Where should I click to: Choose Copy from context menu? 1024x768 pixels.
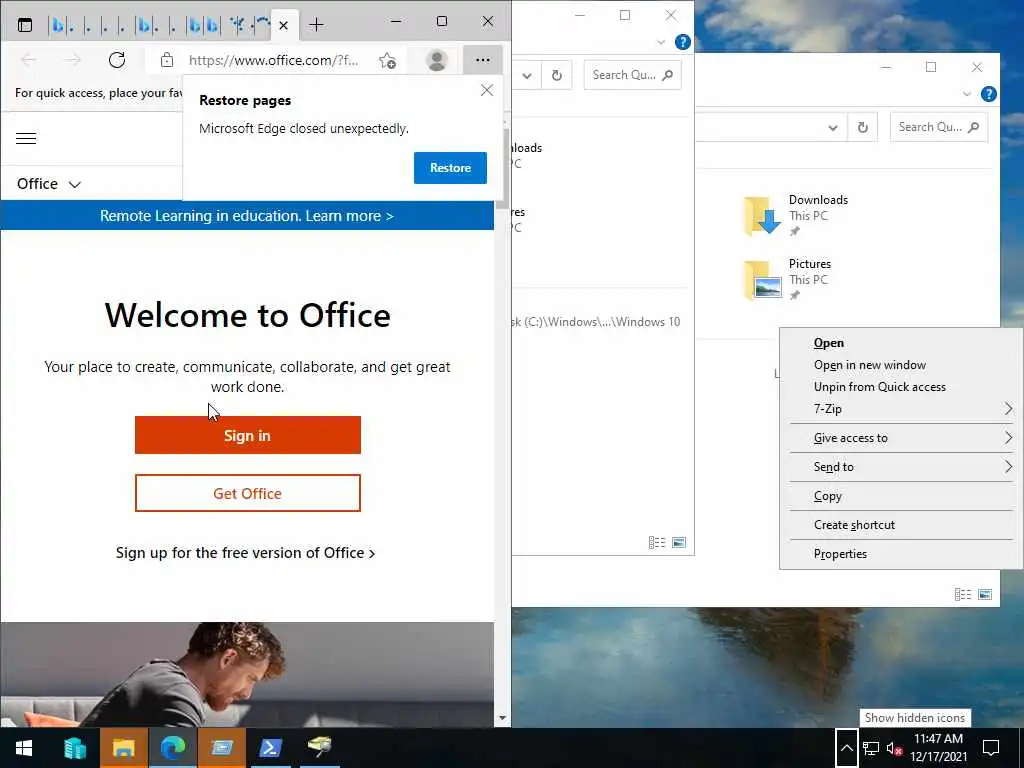pos(902,496)
